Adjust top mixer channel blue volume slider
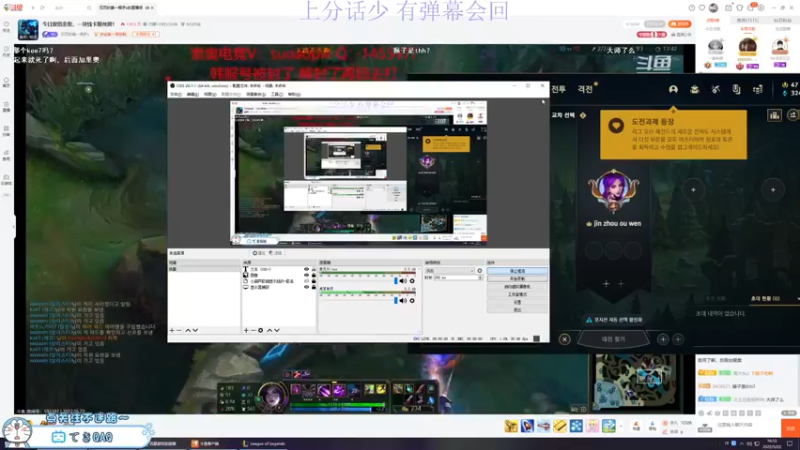800x450 pixels. pyautogui.click(x=396, y=281)
